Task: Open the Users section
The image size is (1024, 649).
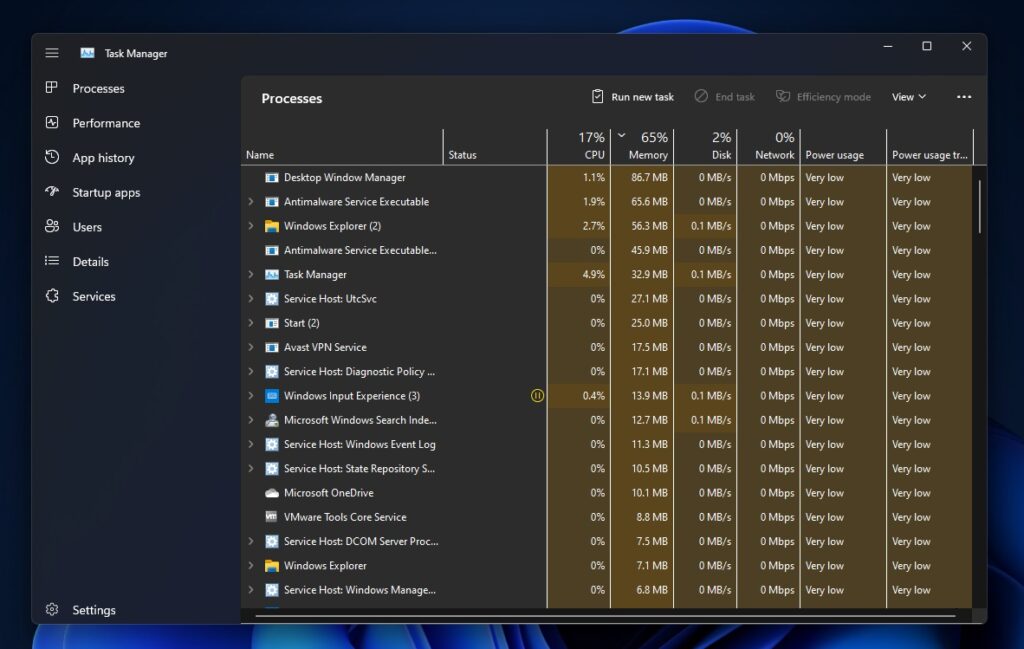Action: pyautogui.click(x=86, y=227)
